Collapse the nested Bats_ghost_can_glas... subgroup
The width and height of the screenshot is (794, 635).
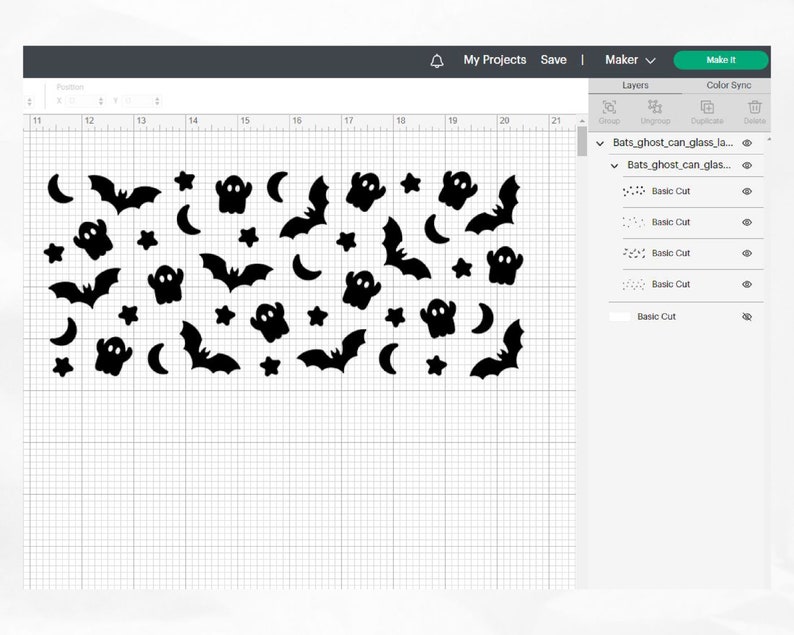(614, 166)
